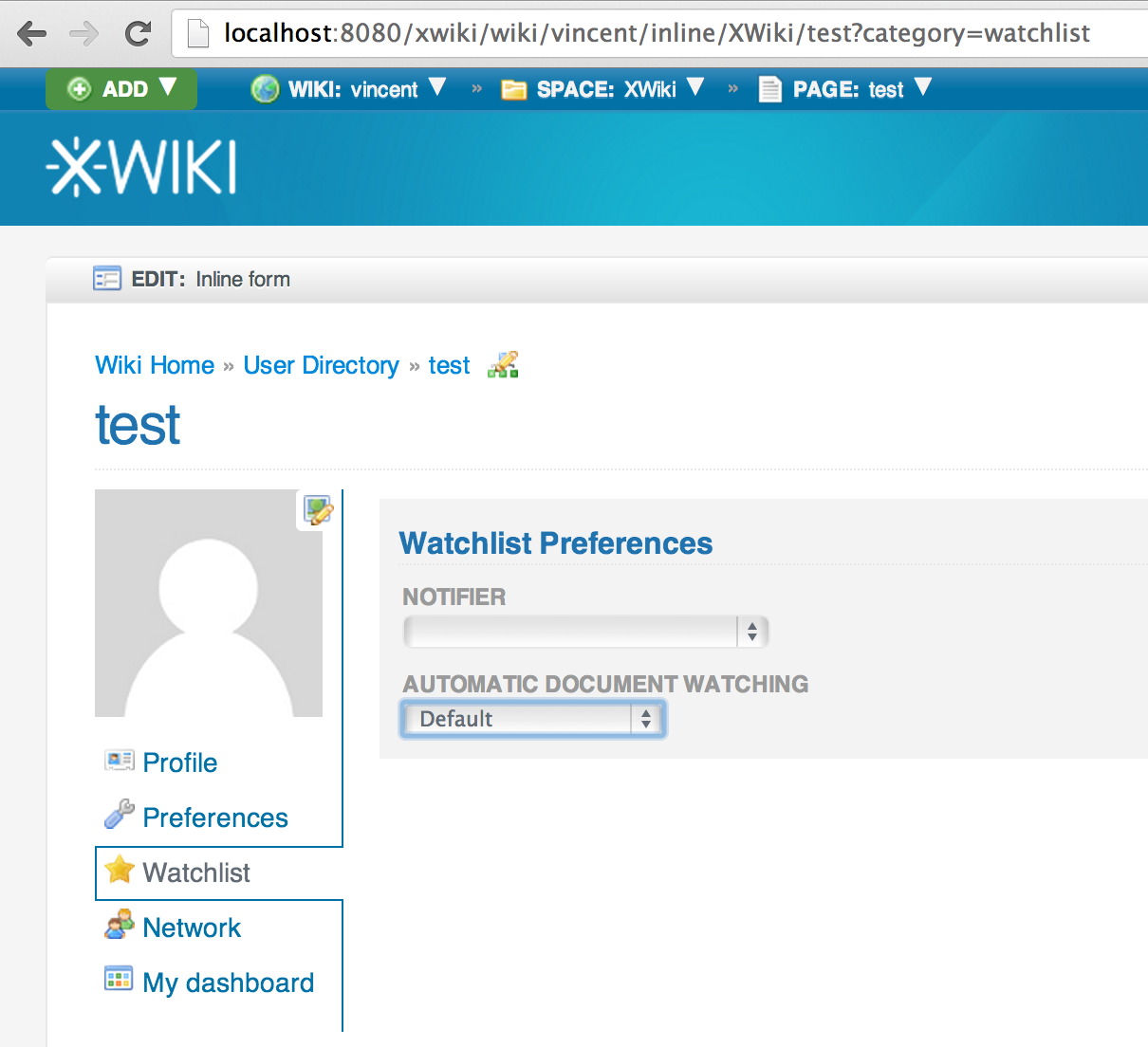
Task: Open the My dashboard tab
Action: (228, 983)
